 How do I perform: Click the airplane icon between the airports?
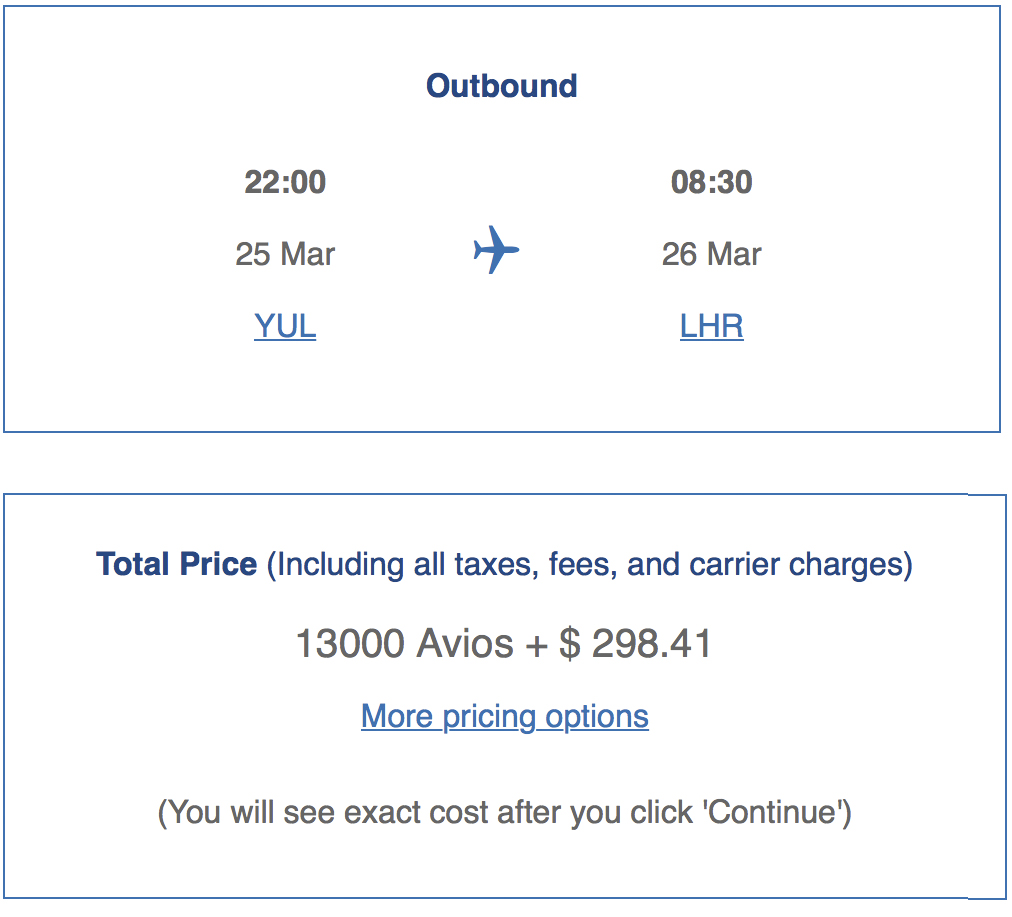coord(497,250)
